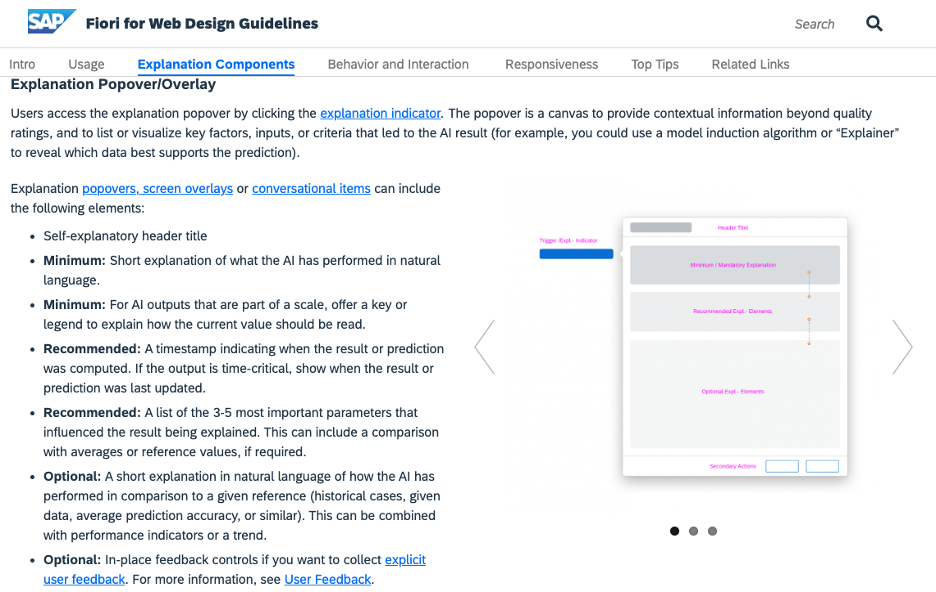Click the magnifying glass search icon
This screenshot has width=936, height=592.
(x=874, y=23)
